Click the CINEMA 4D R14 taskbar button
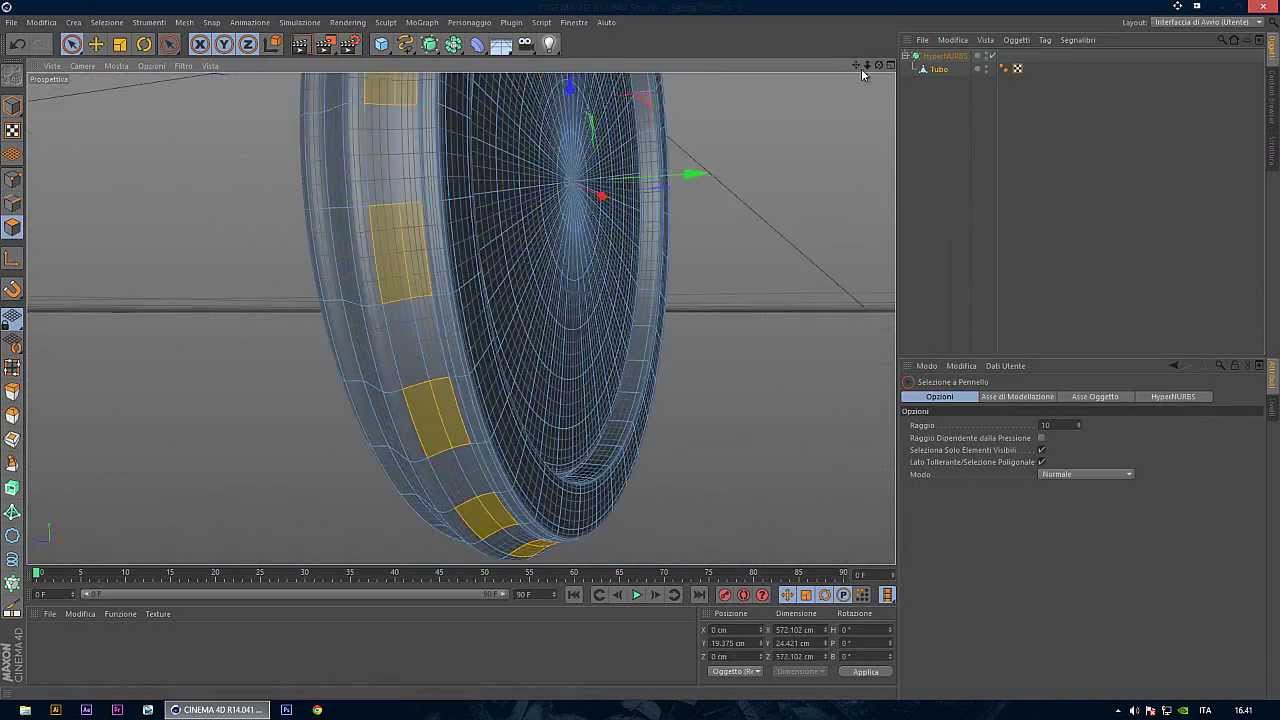This screenshot has width=1280, height=720. point(217,710)
